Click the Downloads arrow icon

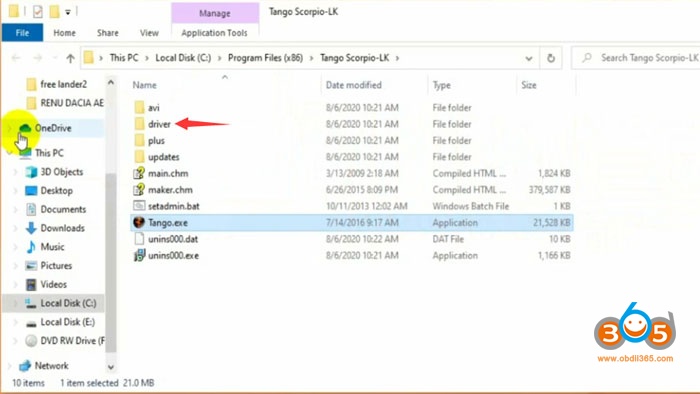click(x=31, y=228)
